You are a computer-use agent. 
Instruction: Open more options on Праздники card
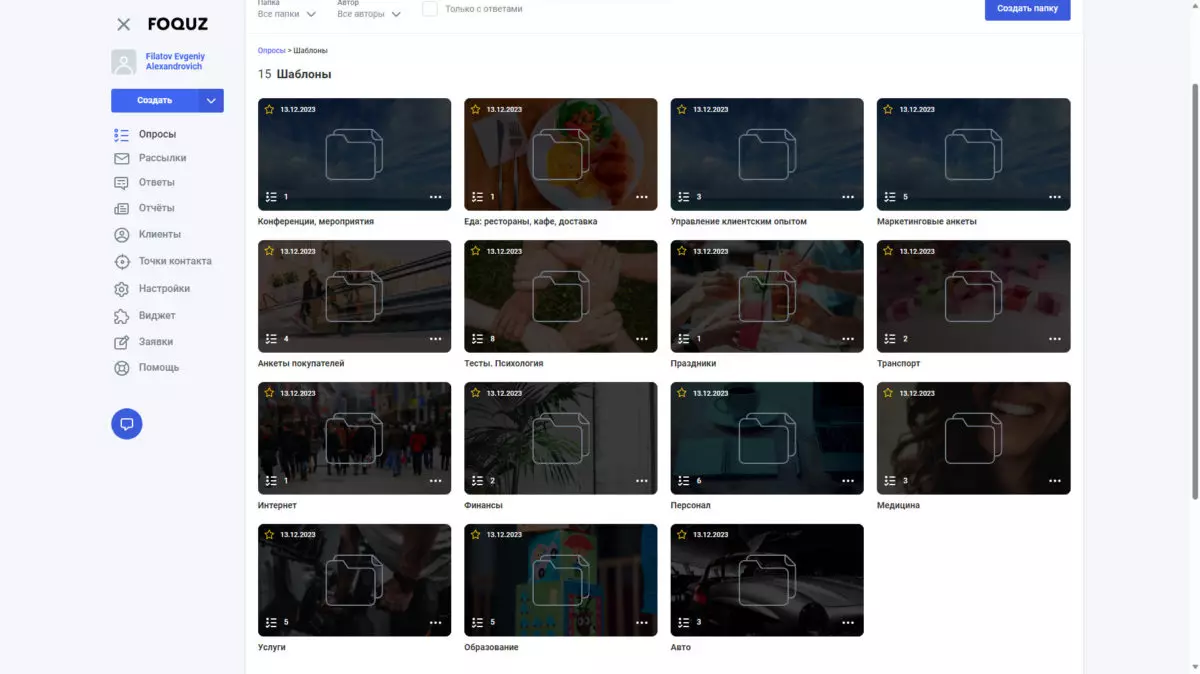pyautogui.click(x=848, y=339)
